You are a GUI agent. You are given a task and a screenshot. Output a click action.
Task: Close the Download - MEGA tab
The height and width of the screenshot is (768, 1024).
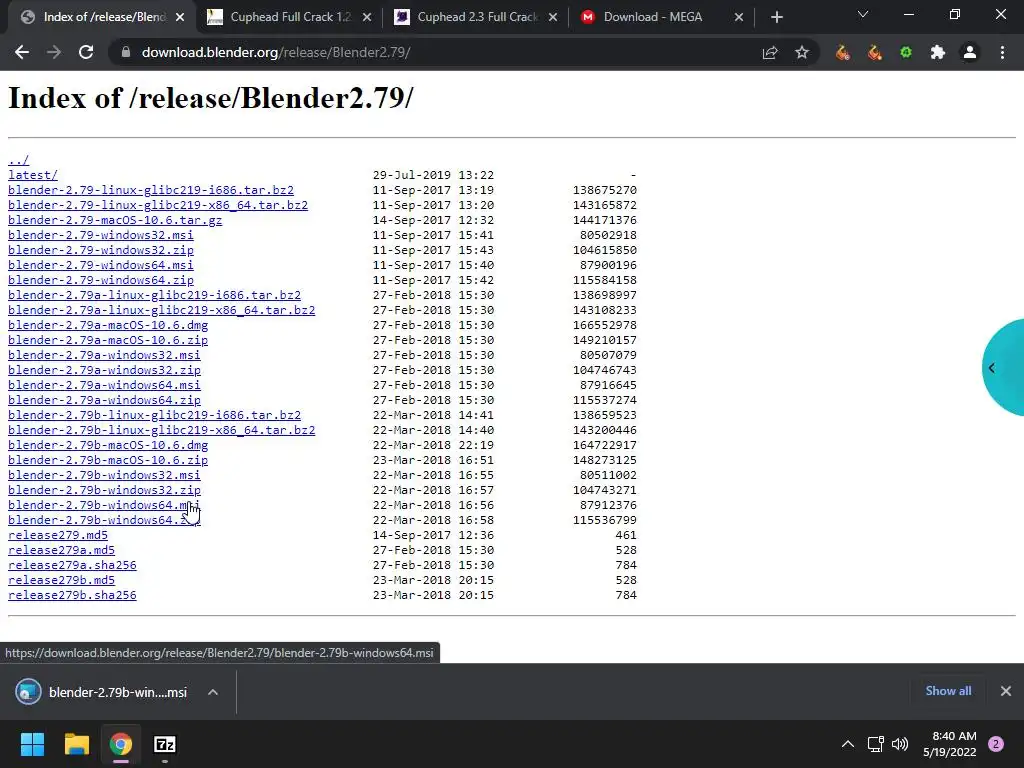[x=739, y=17]
